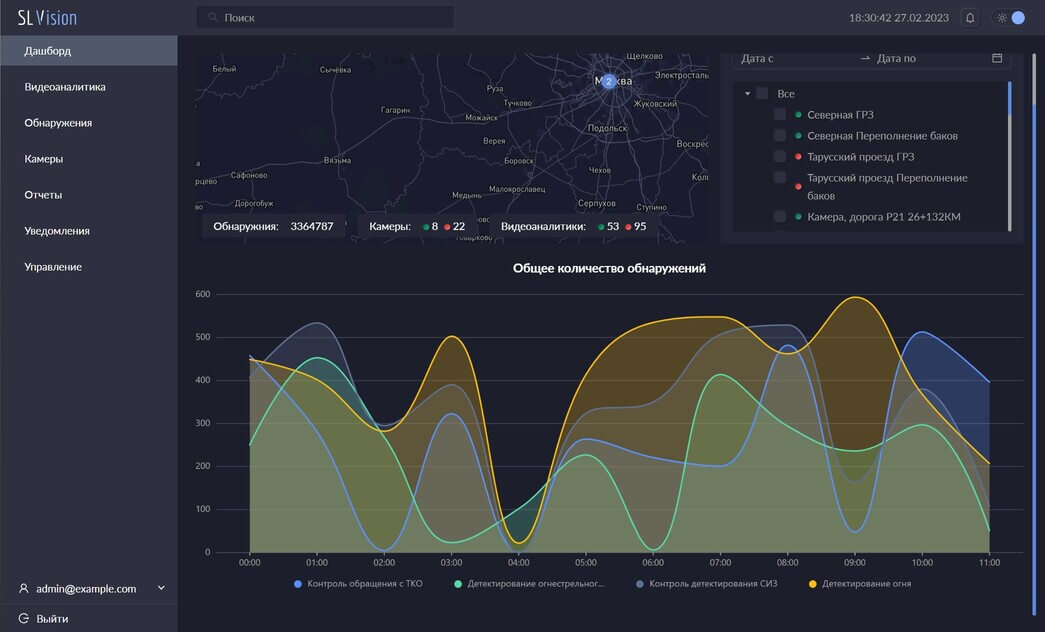
Task: Click the calendar icon in date range
Action: pos(997,58)
